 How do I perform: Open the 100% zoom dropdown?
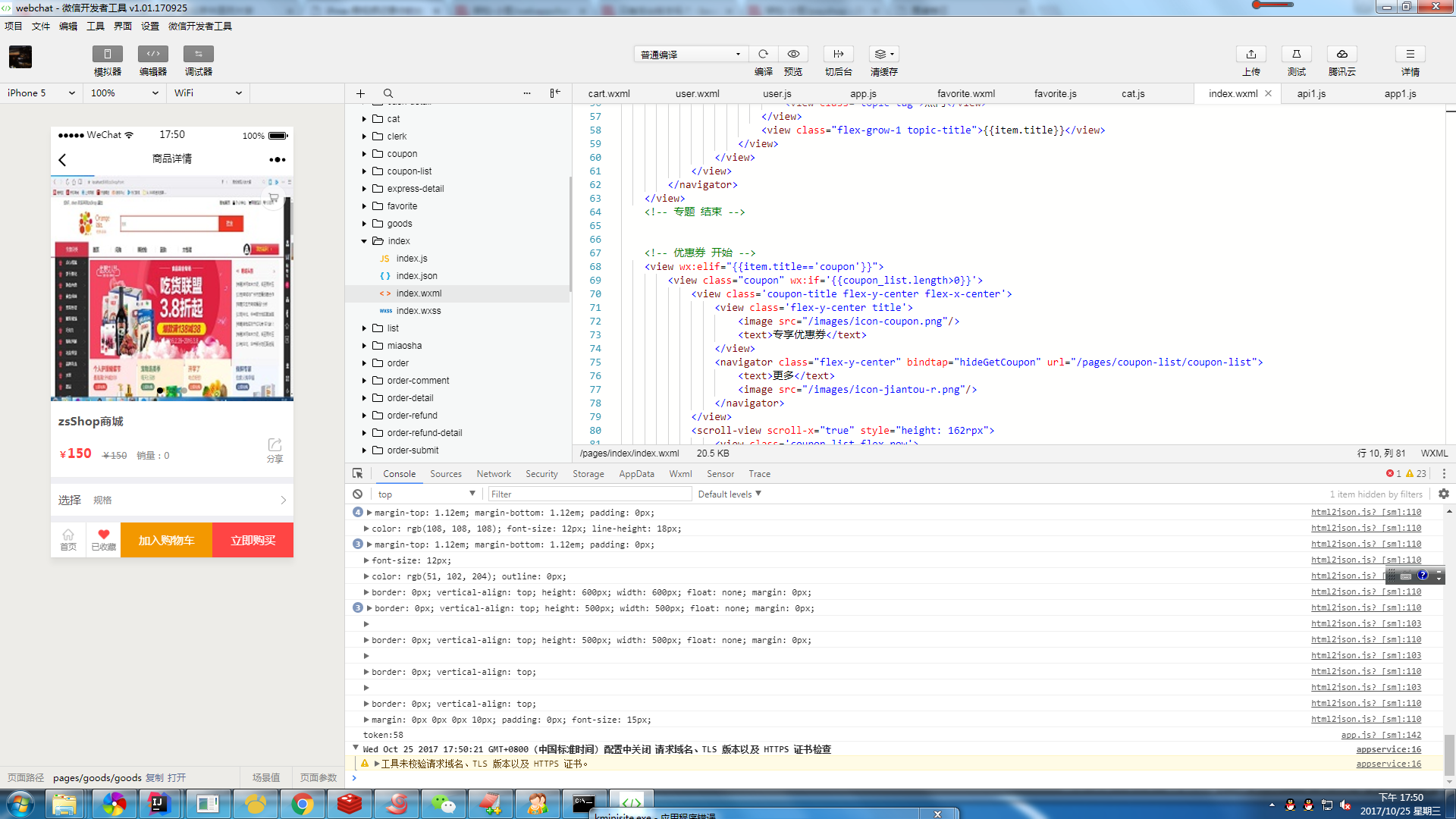124,93
